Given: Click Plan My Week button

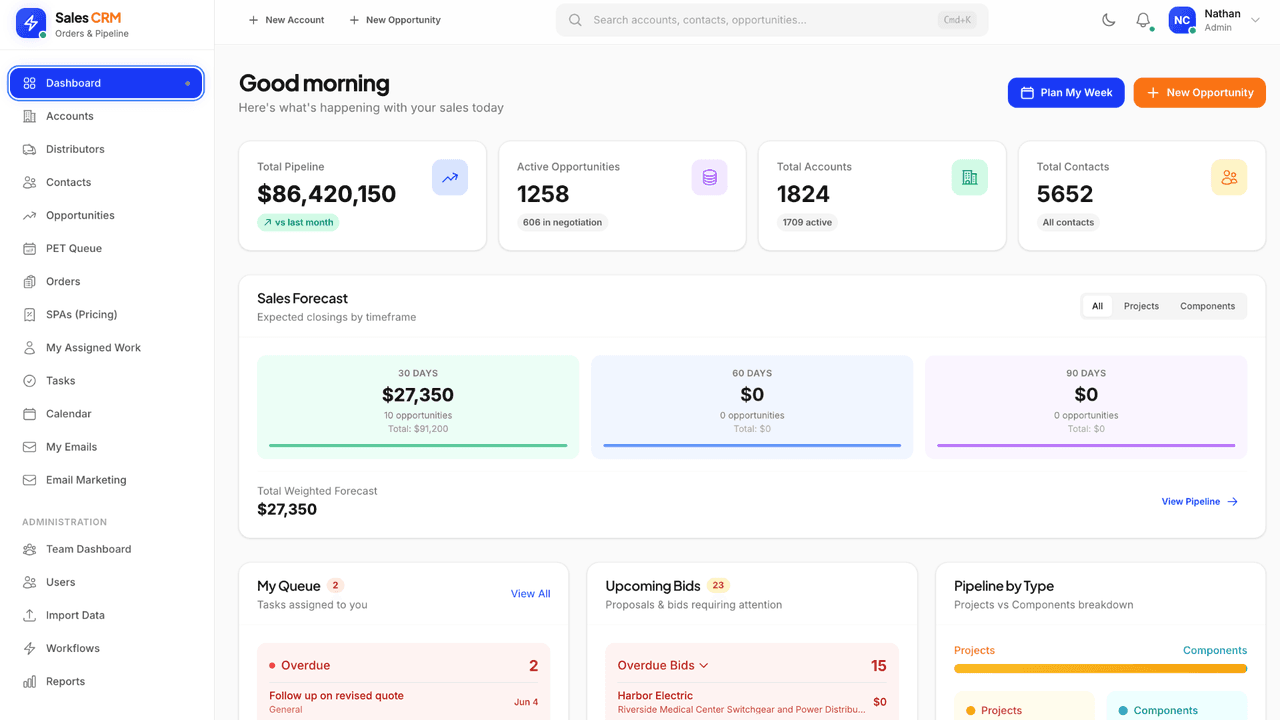Looking at the screenshot, I should tap(1066, 92).
